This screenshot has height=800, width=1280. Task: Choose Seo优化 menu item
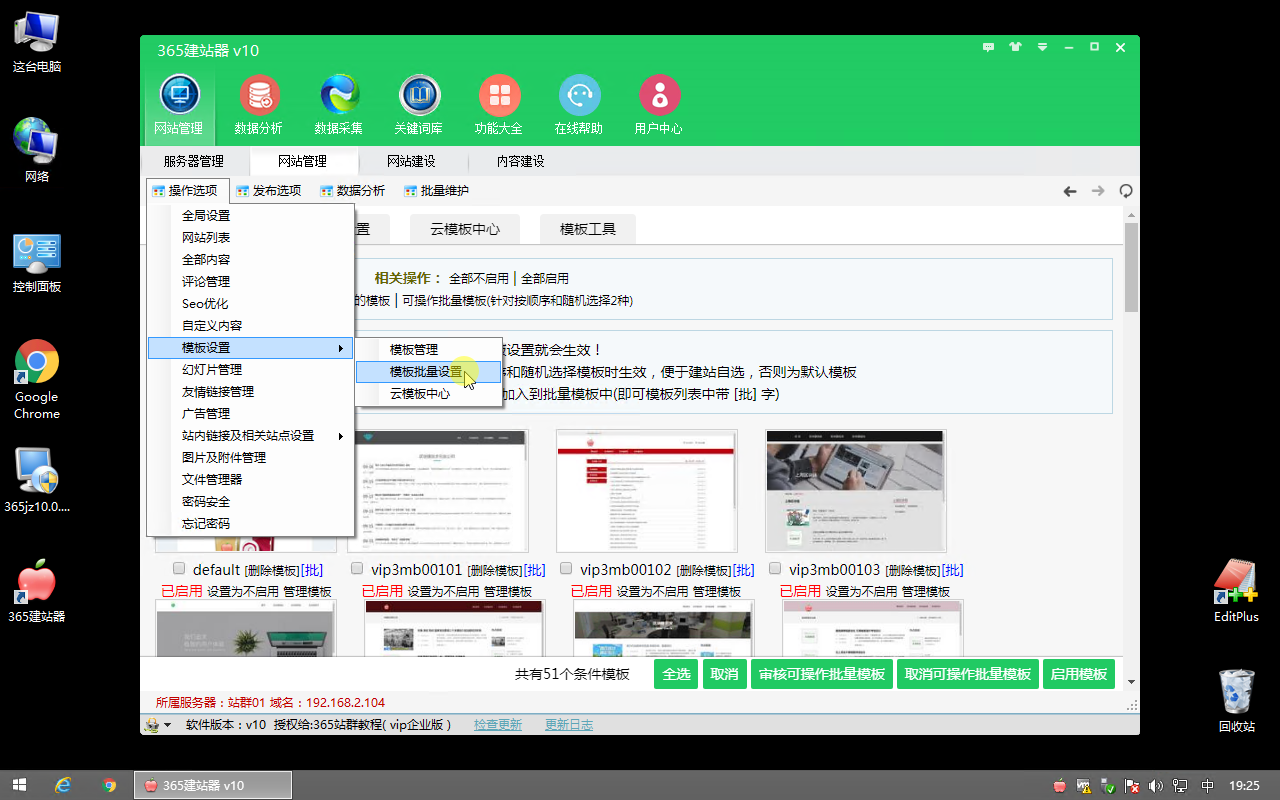coord(250,304)
